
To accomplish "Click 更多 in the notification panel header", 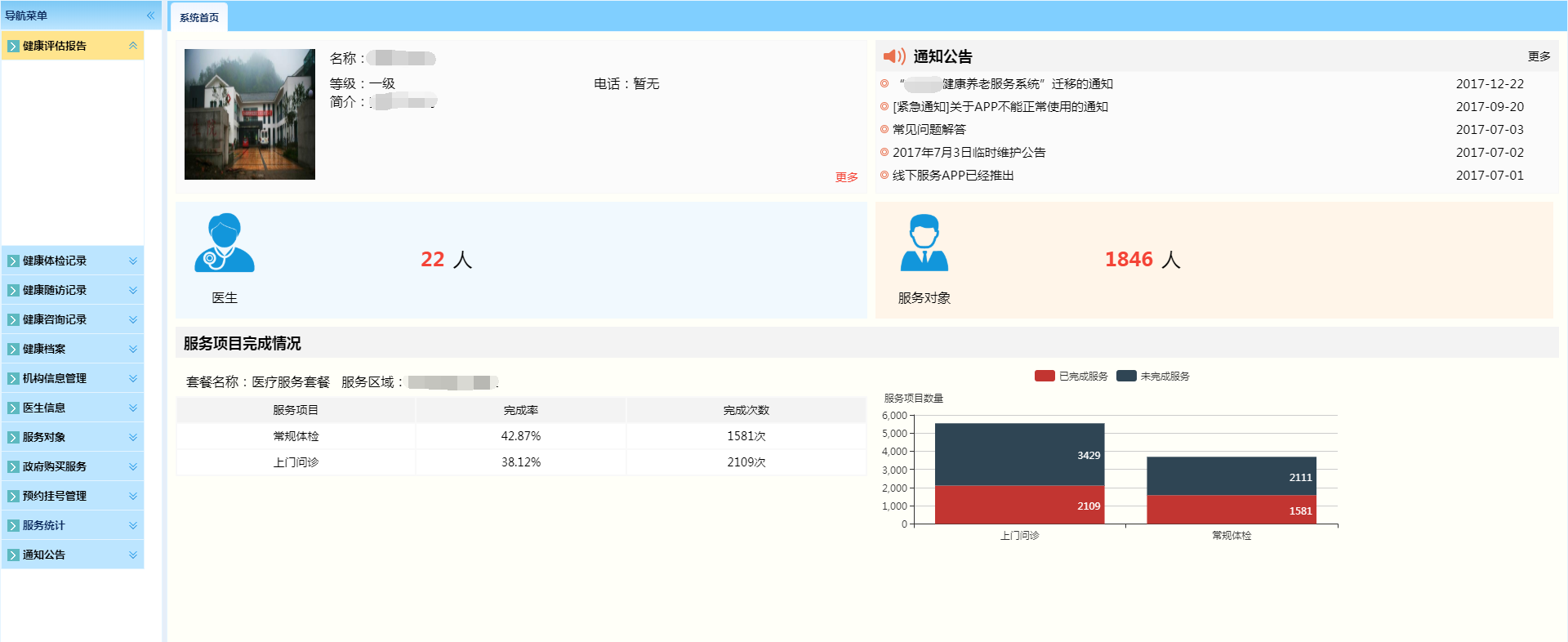I will (1539, 56).
